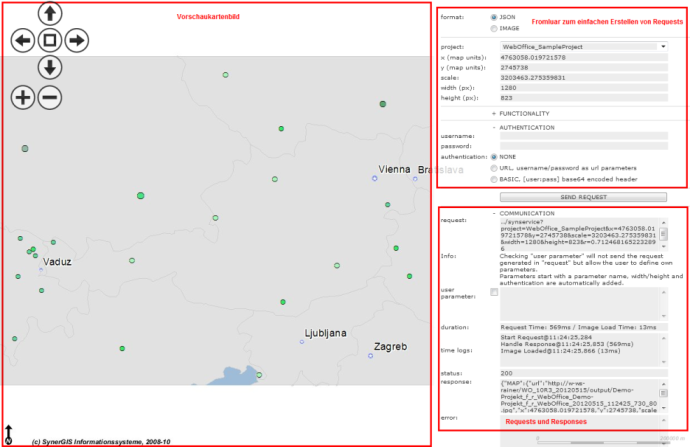The image size is (690, 447).
Task: Pan the map up with the arrow
Action: coord(49,14)
